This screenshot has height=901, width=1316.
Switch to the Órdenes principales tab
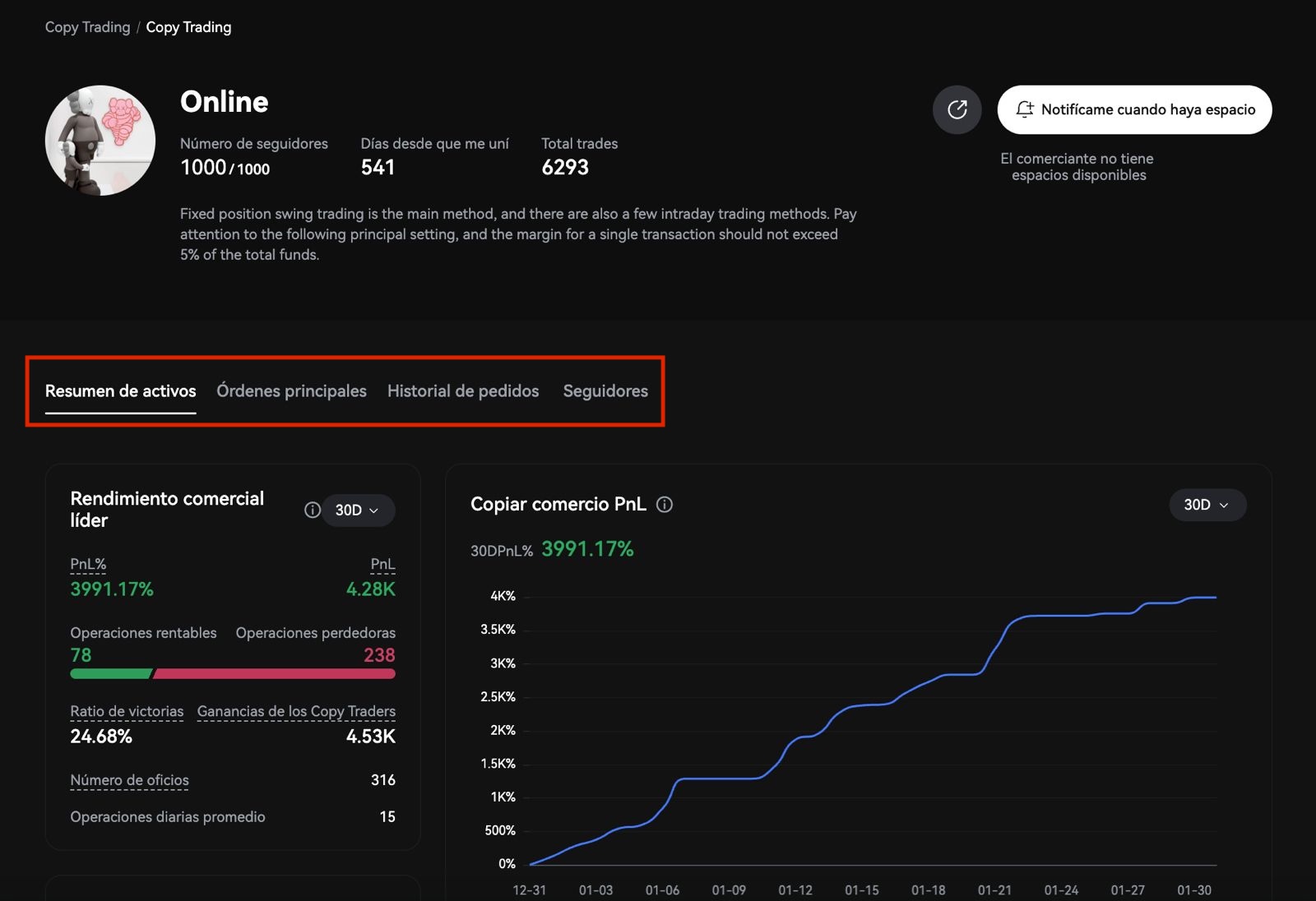[291, 391]
